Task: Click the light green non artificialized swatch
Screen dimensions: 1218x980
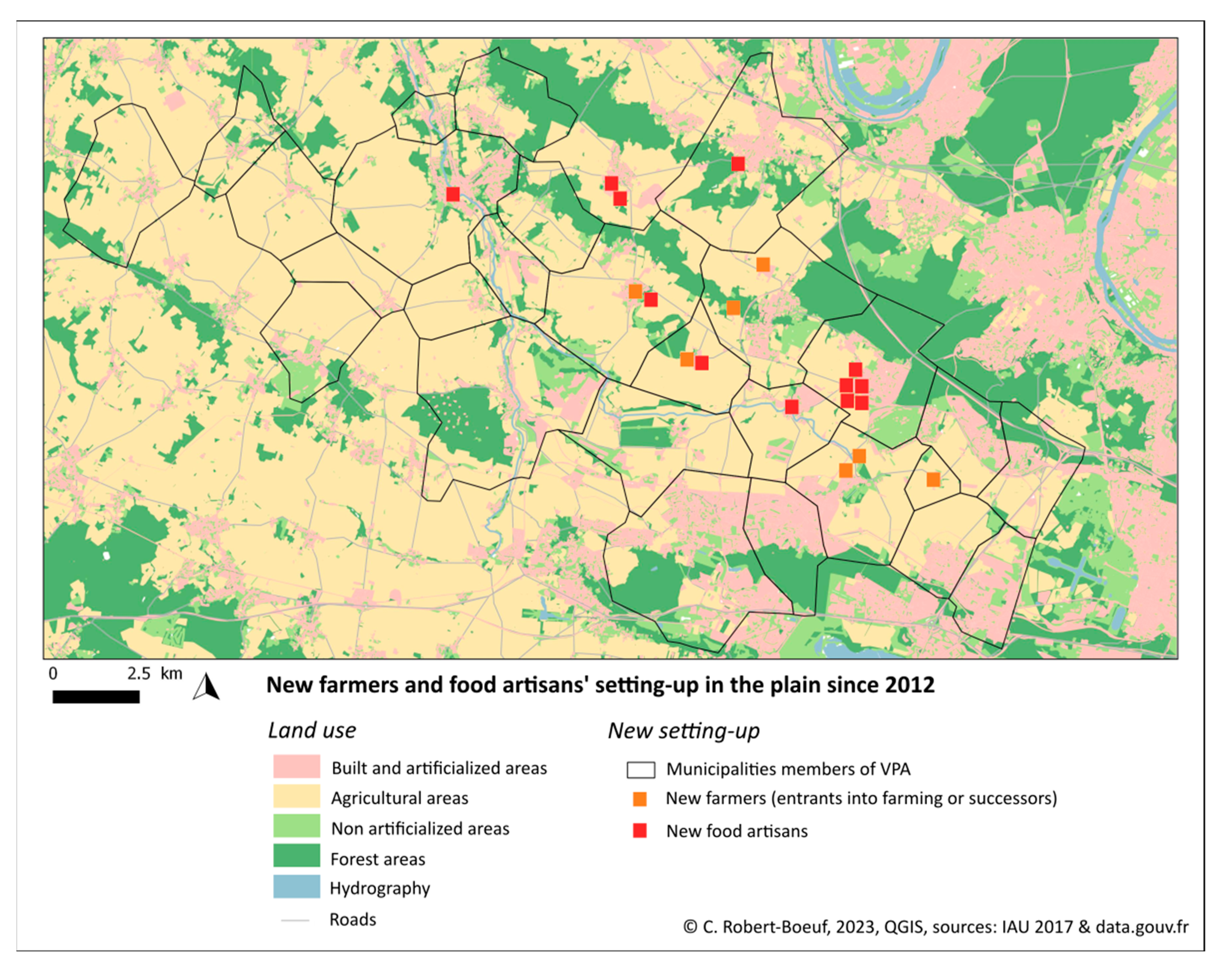Action: pos(297,826)
